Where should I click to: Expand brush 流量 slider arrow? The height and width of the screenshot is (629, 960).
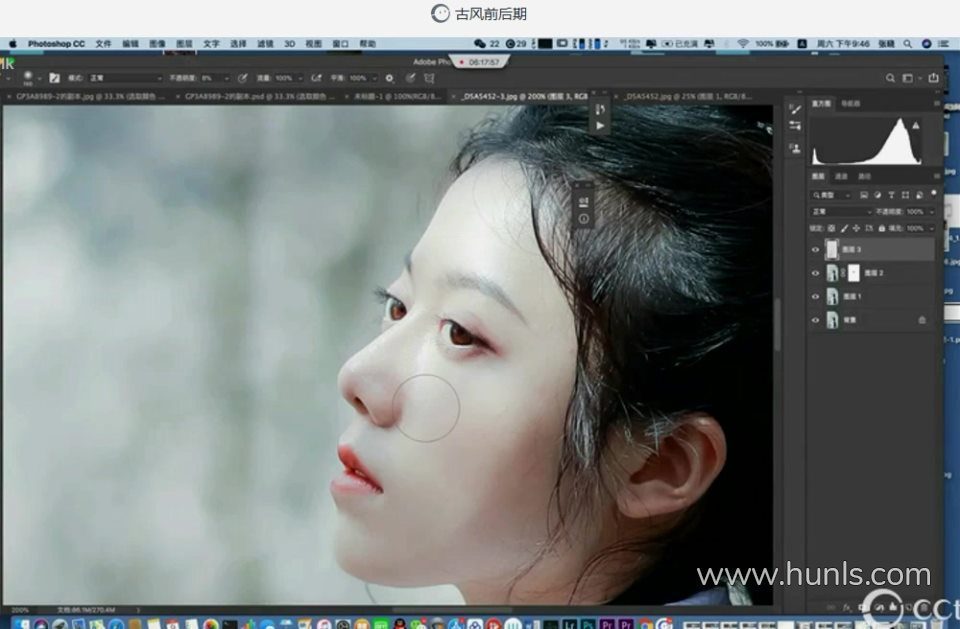299,78
